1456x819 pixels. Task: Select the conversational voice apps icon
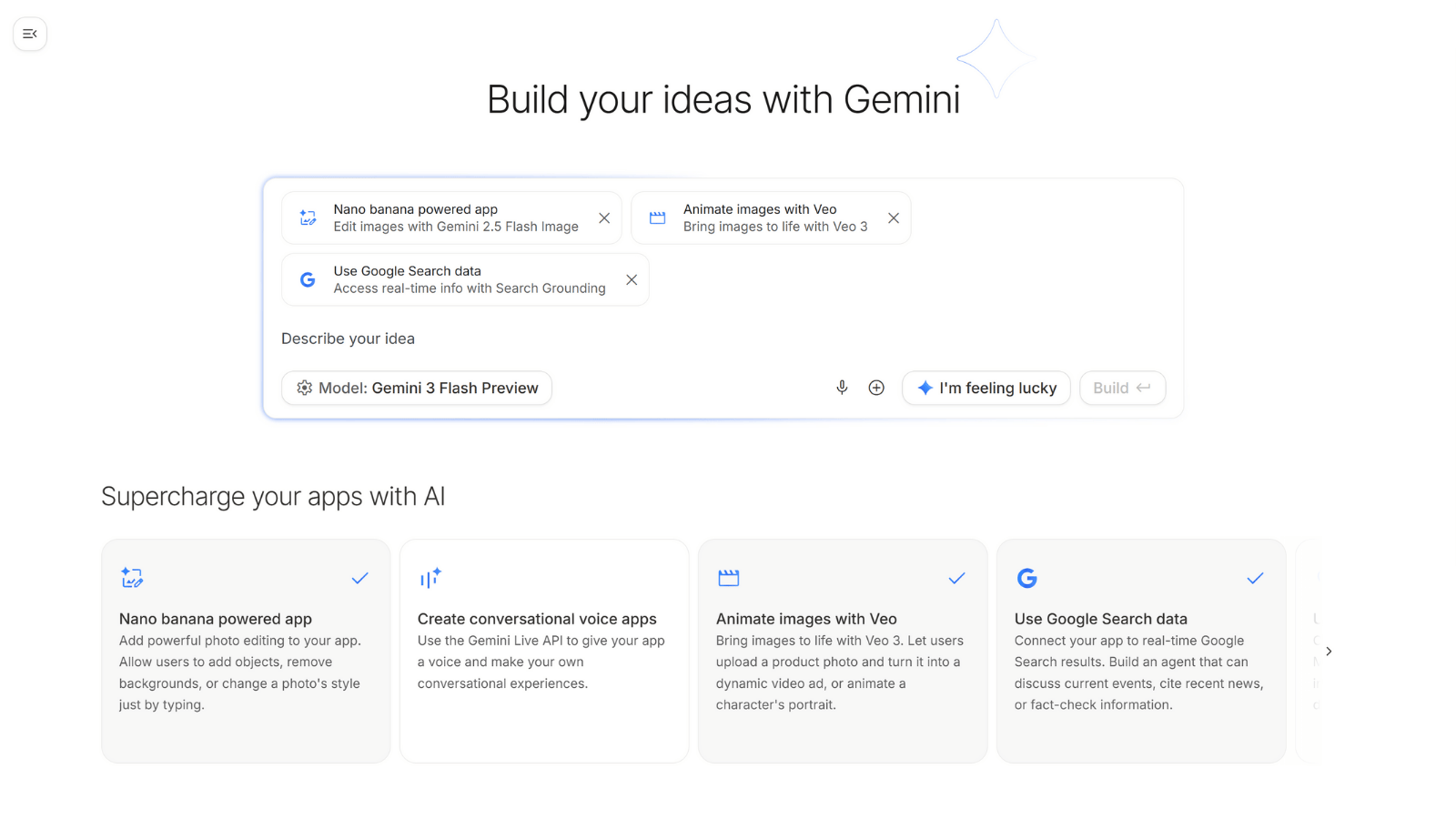coord(430,578)
